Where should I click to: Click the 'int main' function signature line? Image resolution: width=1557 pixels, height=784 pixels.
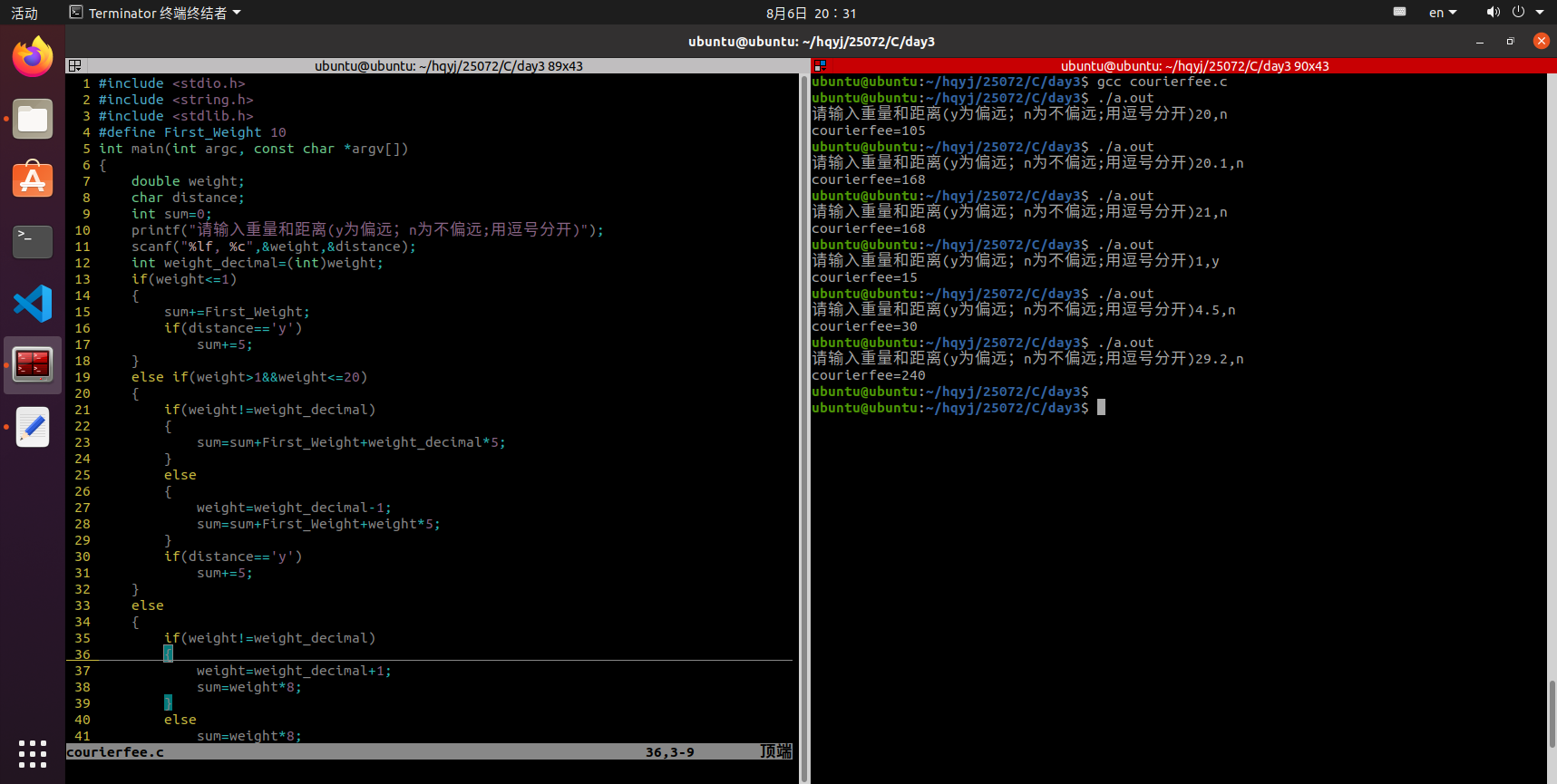pos(253,149)
